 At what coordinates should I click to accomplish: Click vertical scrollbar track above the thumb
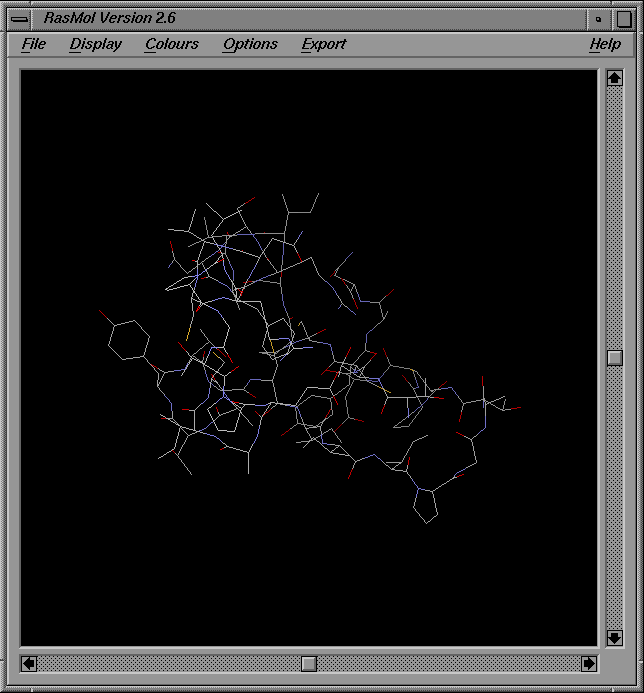tap(615, 220)
